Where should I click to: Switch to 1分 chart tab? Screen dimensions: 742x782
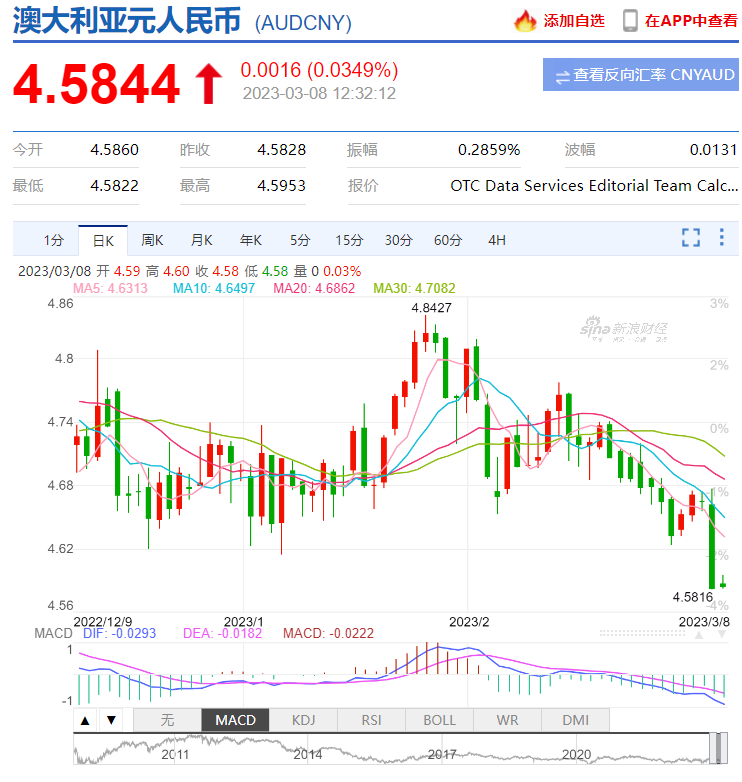[53, 240]
